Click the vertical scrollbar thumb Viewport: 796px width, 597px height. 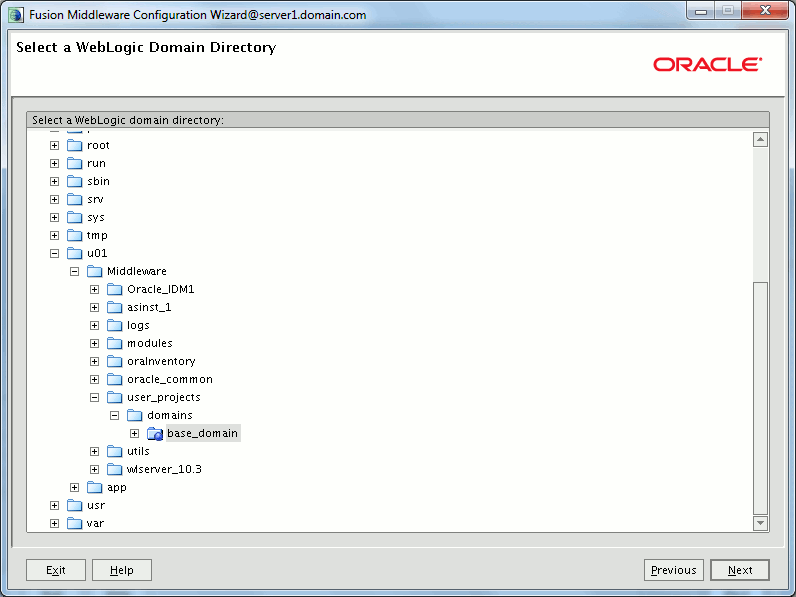click(760, 399)
